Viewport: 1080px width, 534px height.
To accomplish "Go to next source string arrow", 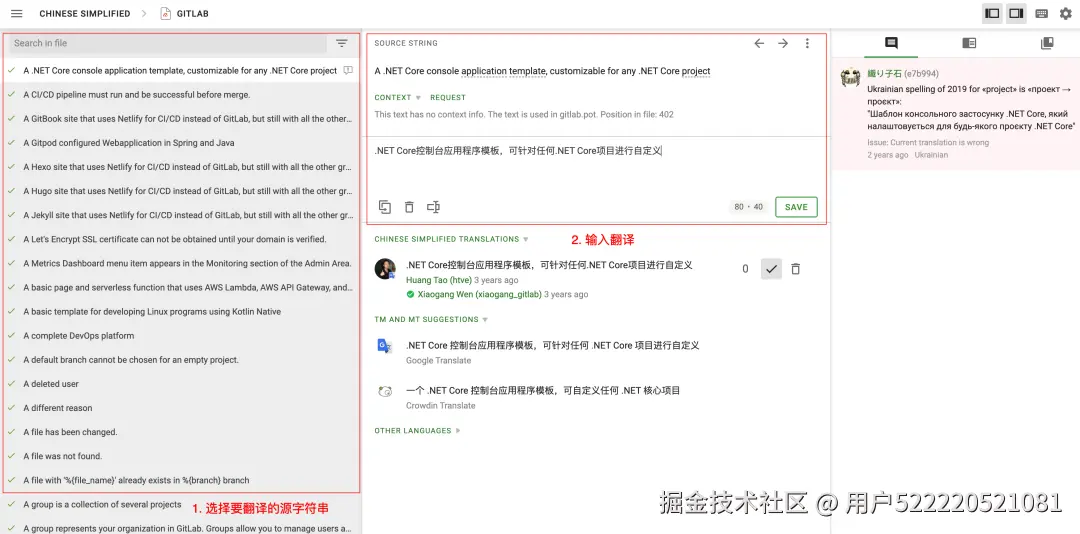I will click(783, 43).
